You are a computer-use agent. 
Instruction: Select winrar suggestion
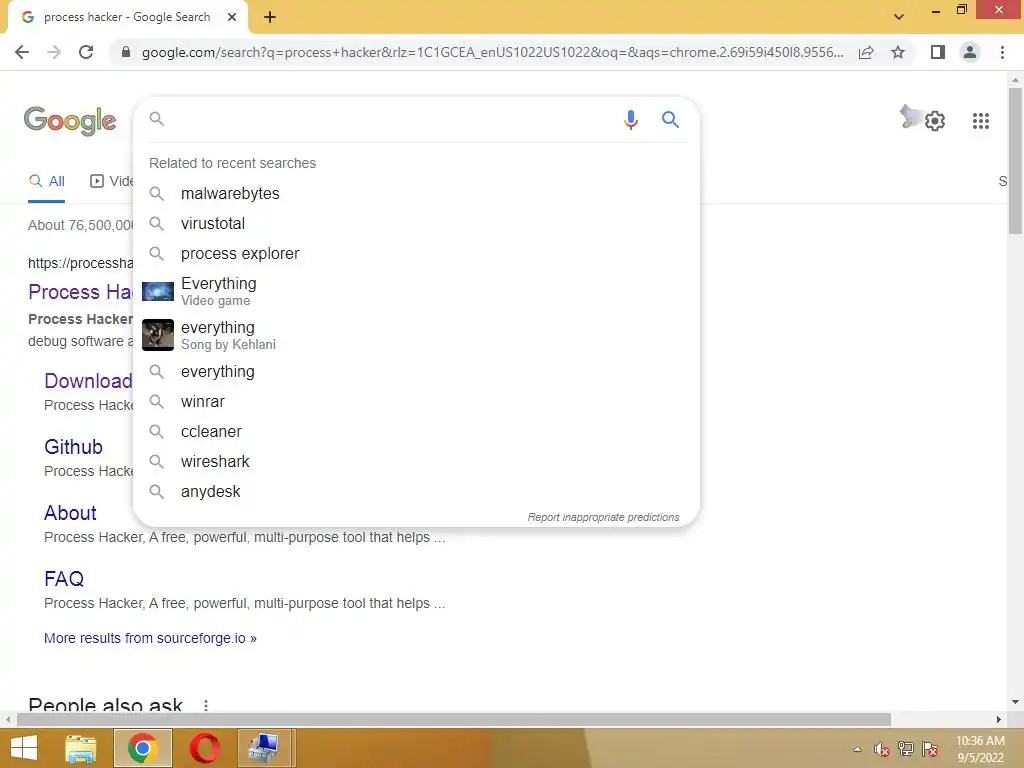[x=416, y=402]
